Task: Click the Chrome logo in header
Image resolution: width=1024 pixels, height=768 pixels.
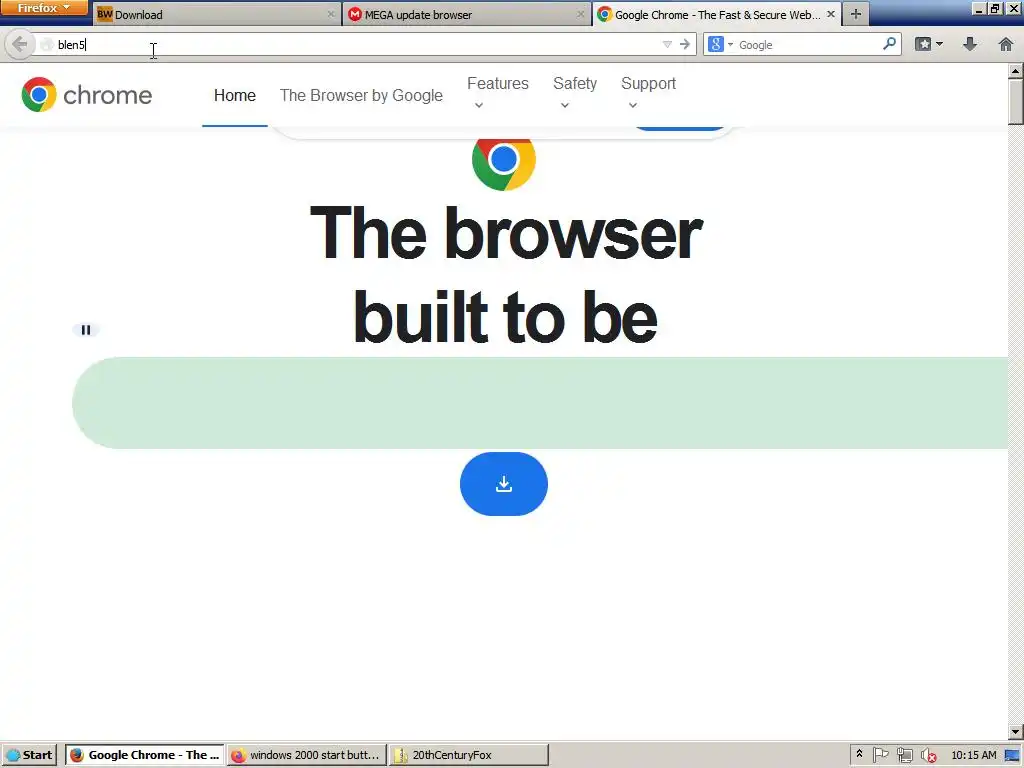Action: click(86, 95)
